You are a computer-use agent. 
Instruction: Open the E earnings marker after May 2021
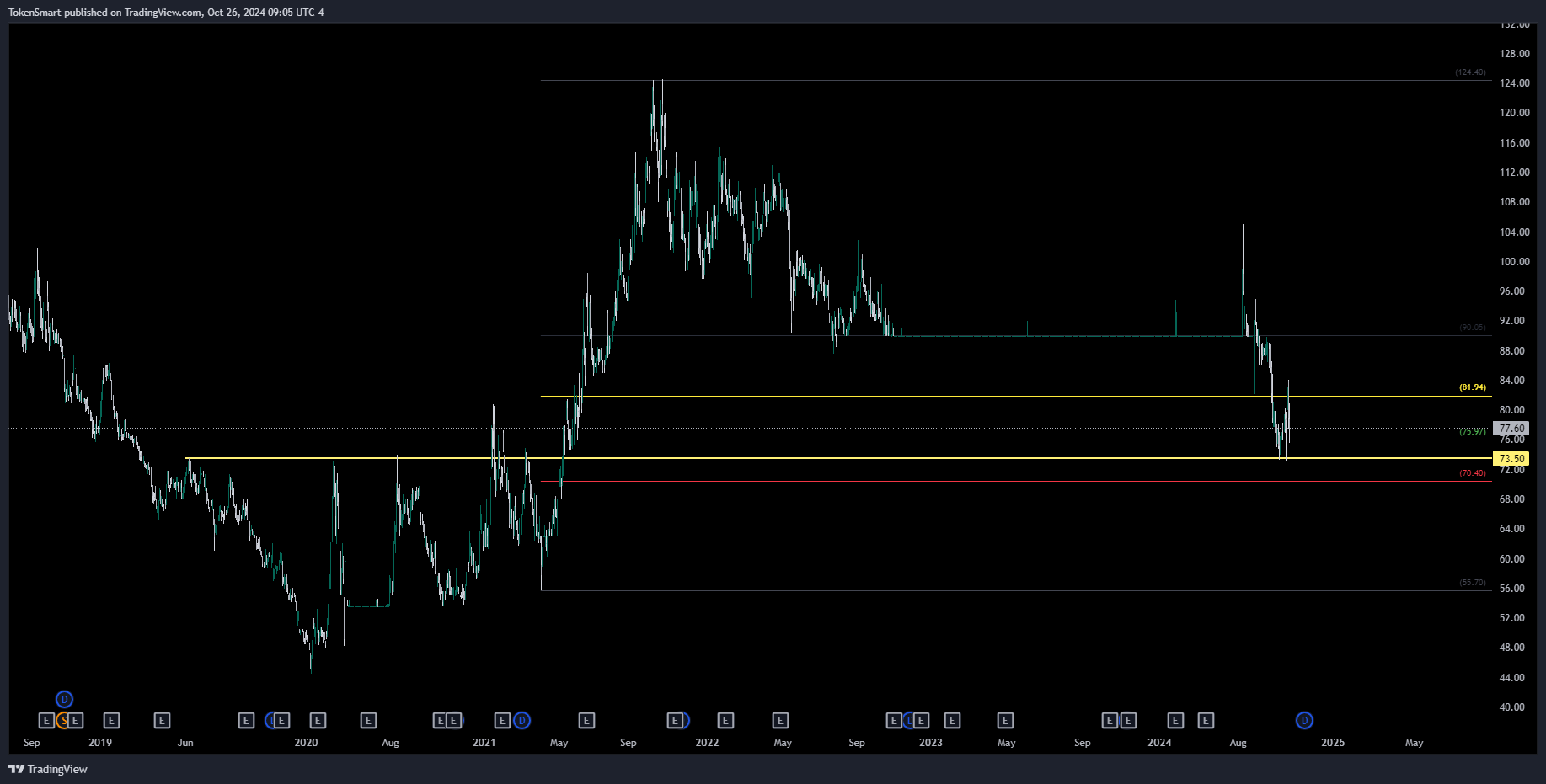click(x=586, y=721)
